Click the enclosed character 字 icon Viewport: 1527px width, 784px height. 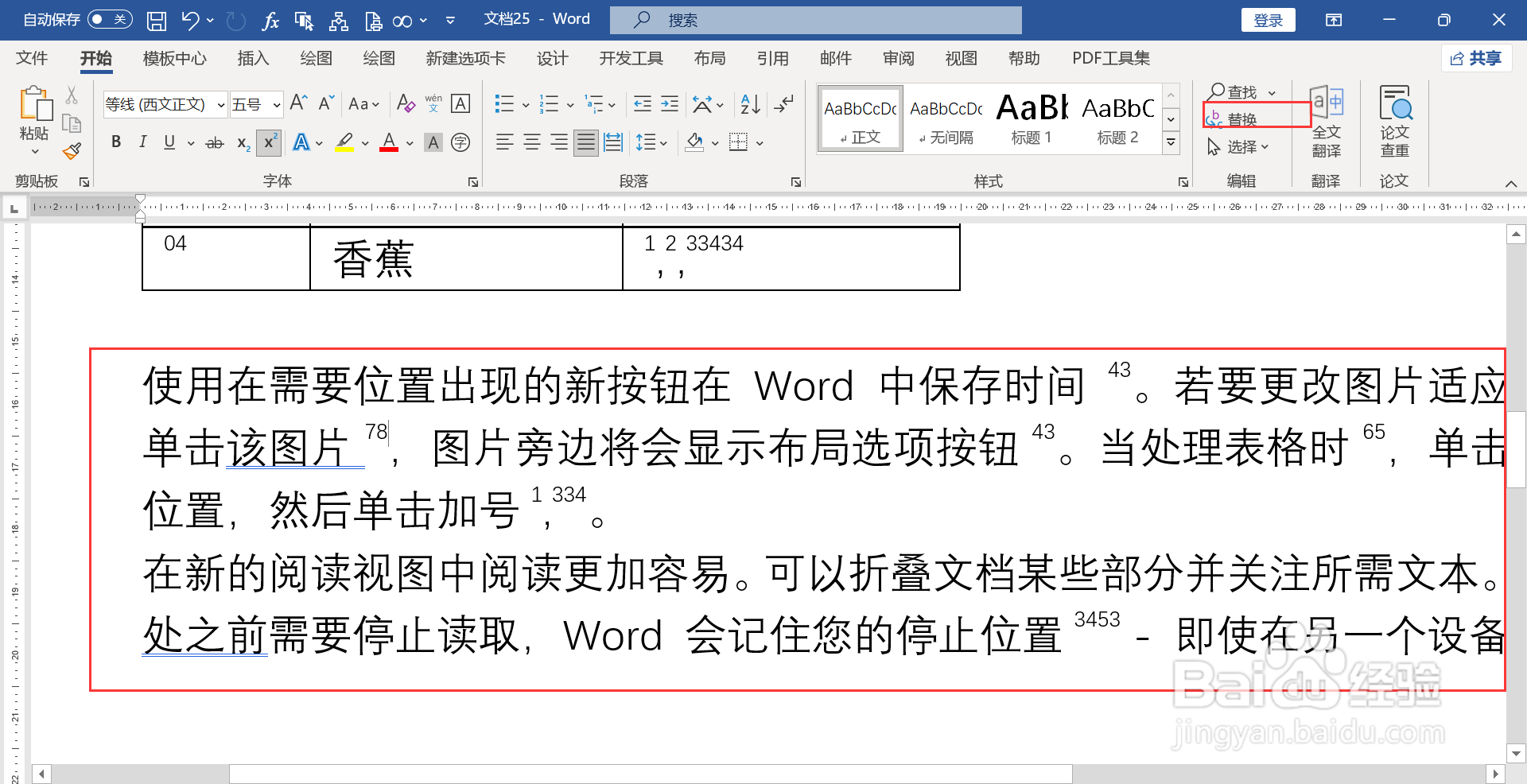point(460,142)
